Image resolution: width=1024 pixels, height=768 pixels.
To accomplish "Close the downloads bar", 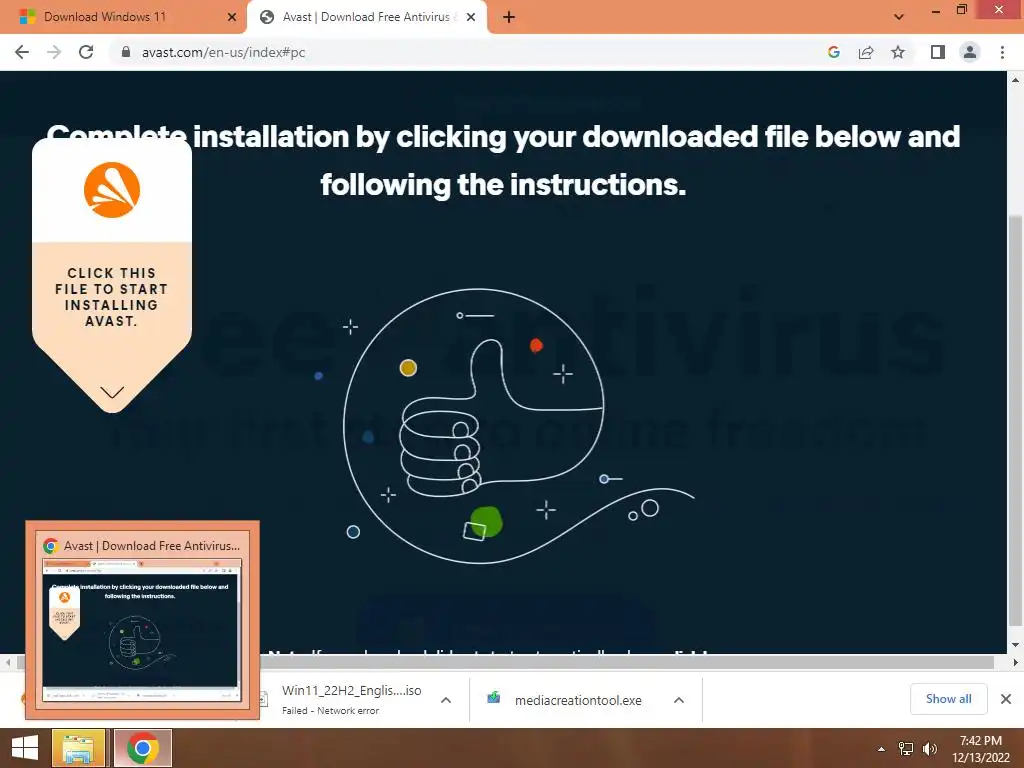I will click(1006, 699).
